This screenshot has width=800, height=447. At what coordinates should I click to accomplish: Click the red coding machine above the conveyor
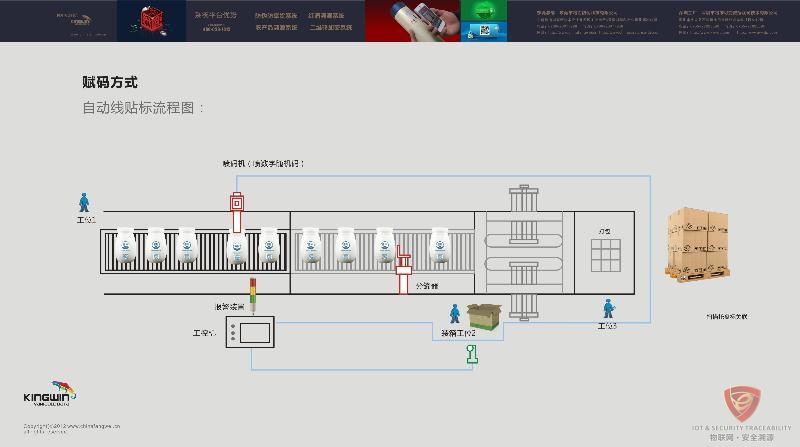click(237, 205)
